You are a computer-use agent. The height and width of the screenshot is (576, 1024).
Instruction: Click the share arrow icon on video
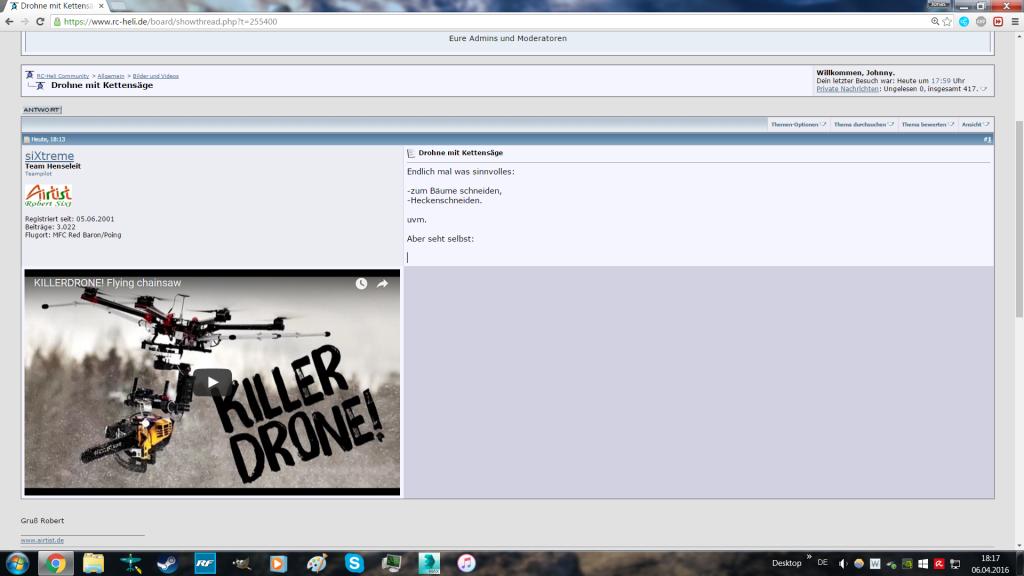tap(382, 284)
